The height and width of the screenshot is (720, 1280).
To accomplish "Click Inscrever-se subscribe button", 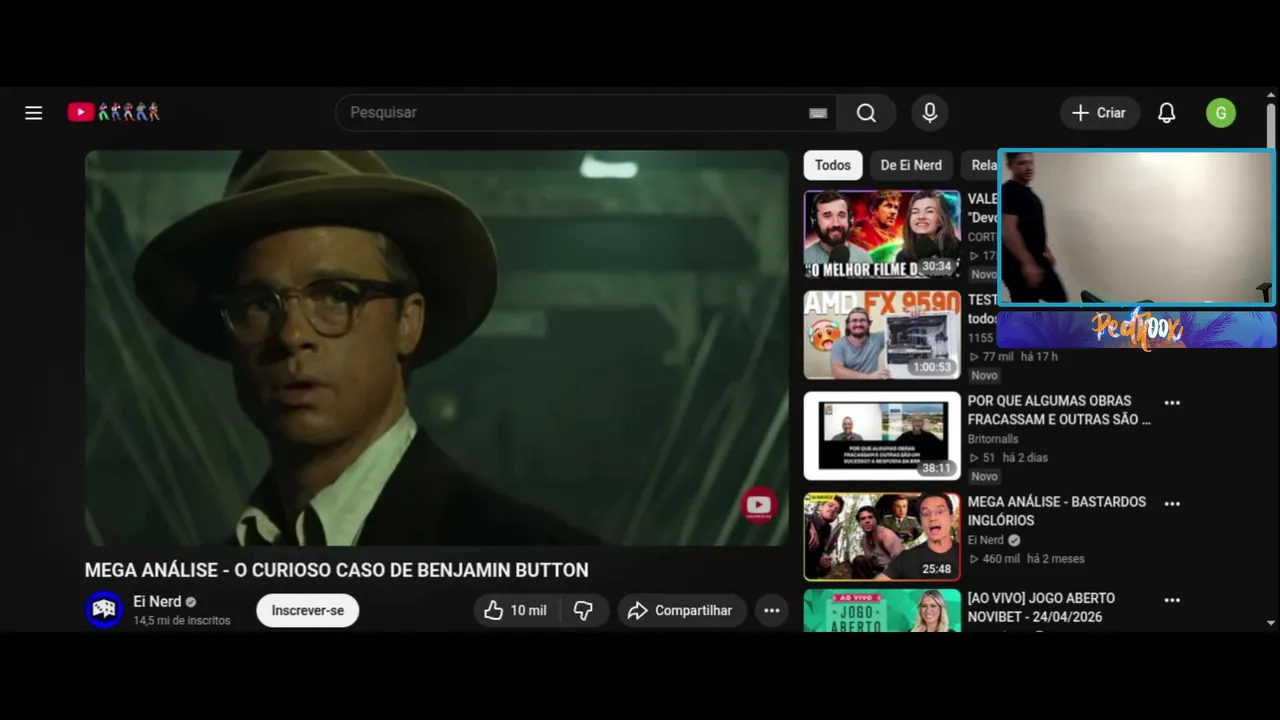I will [x=308, y=610].
